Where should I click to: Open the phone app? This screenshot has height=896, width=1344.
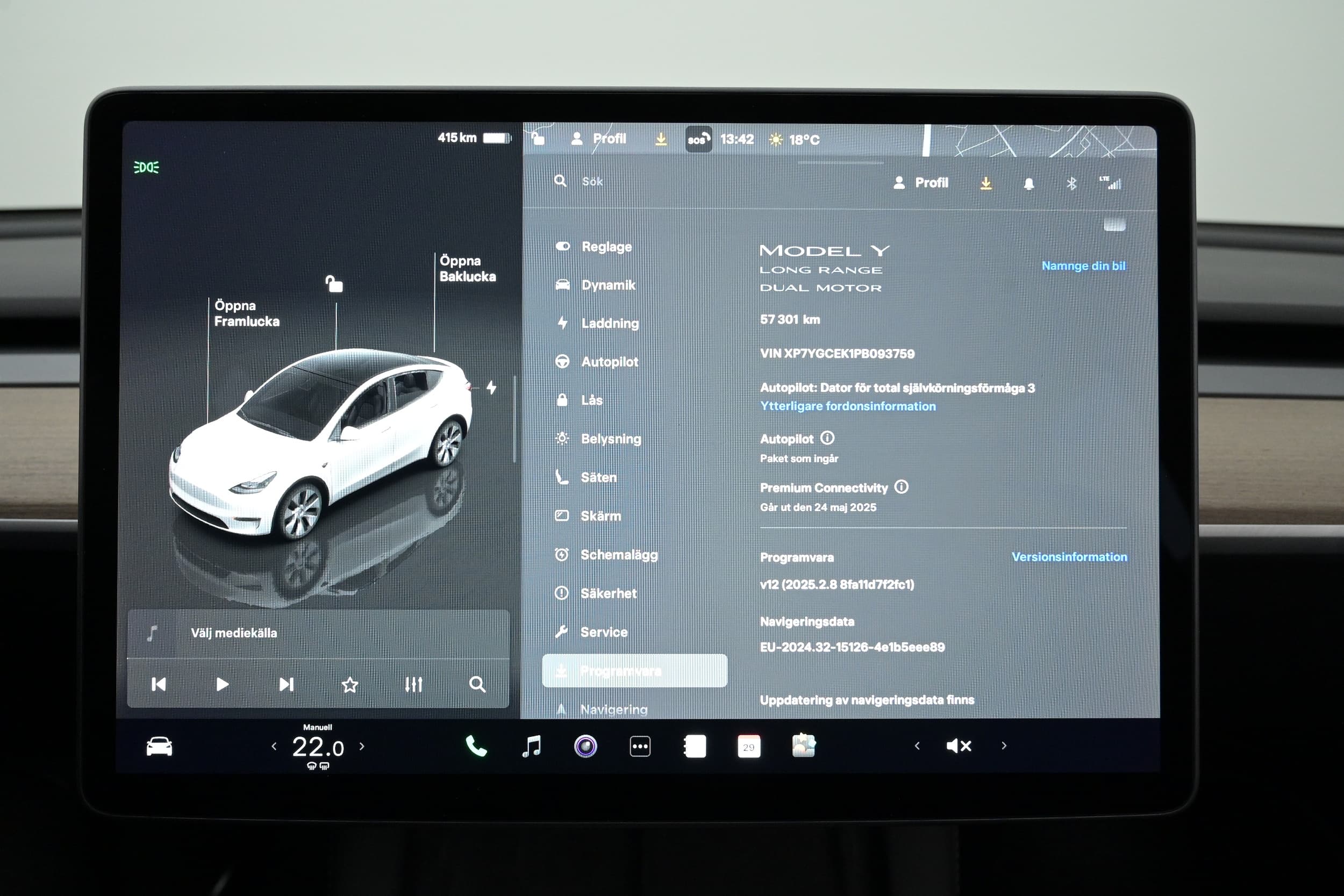(x=476, y=746)
